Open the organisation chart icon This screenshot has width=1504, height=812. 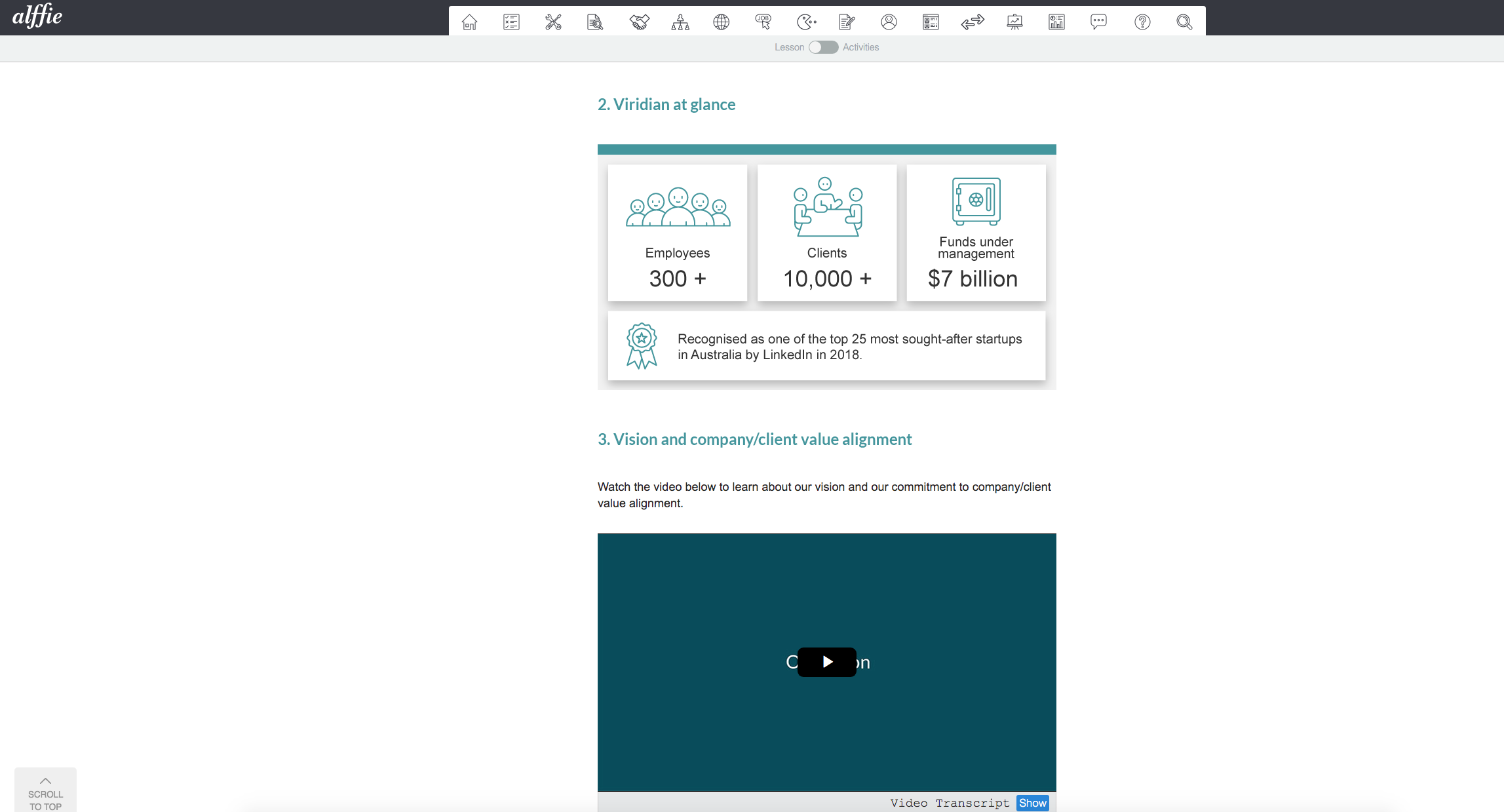[x=680, y=22]
